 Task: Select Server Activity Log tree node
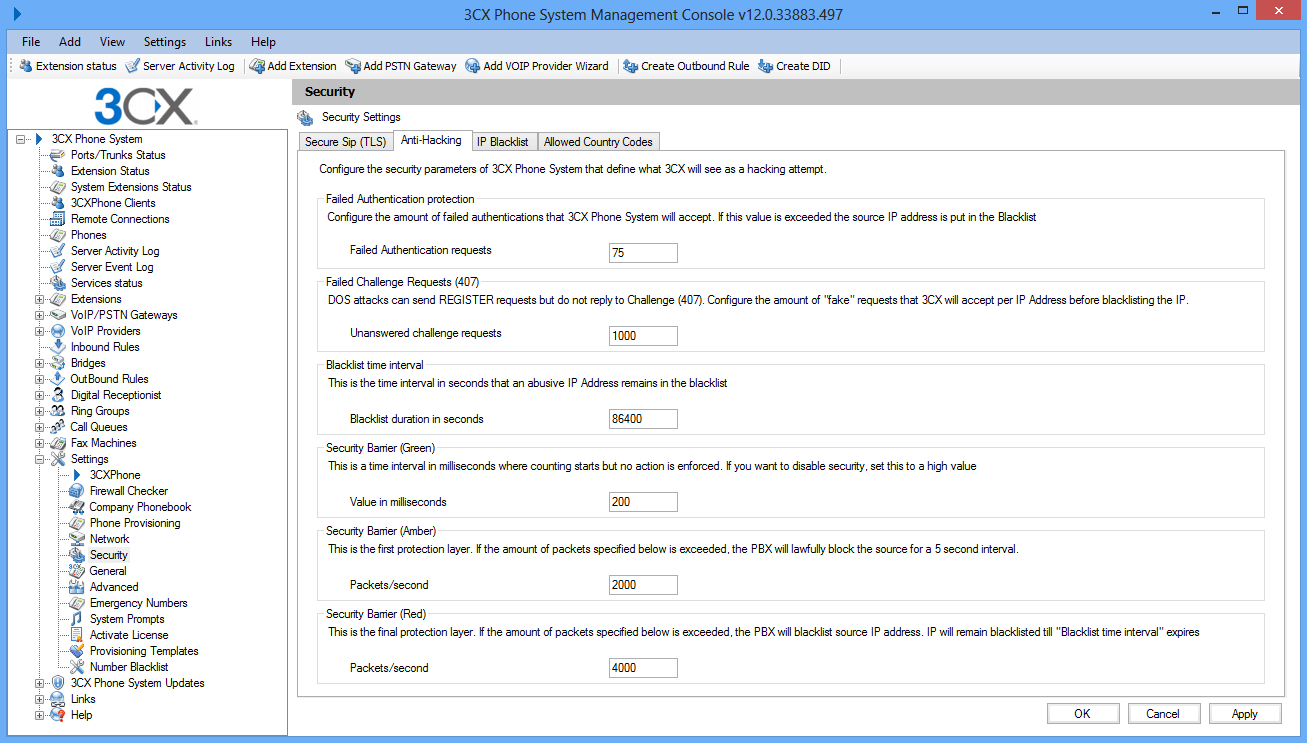(x=115, y=251)
